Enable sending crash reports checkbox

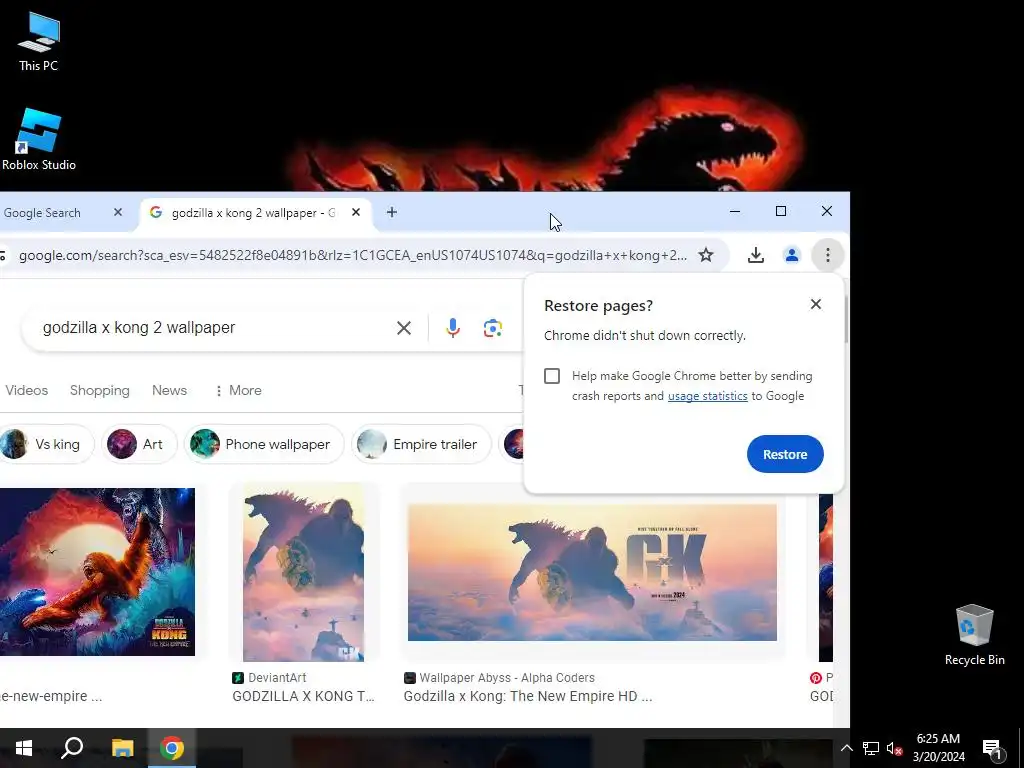[x=552, y=376]
